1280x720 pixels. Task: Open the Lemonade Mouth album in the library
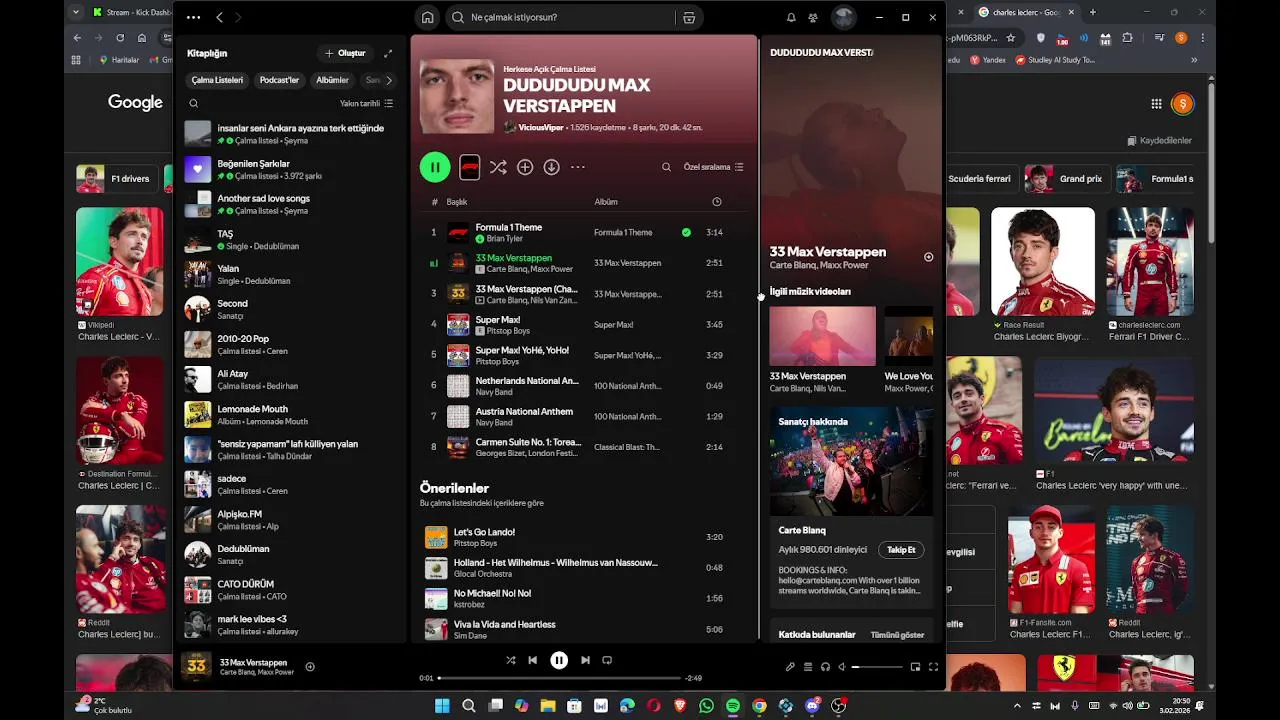291,415
